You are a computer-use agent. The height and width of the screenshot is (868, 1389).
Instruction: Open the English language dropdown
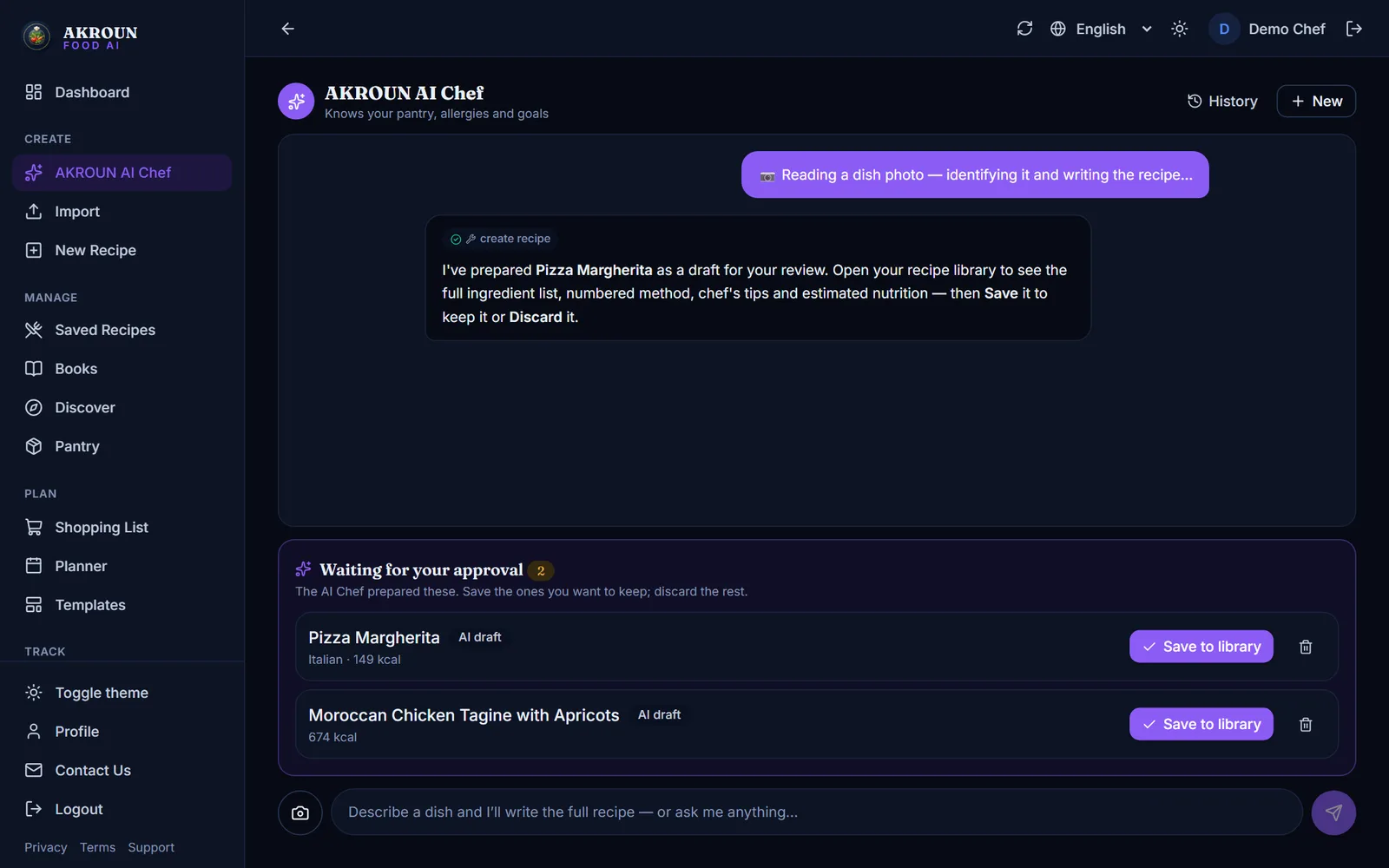[1101, 29]
